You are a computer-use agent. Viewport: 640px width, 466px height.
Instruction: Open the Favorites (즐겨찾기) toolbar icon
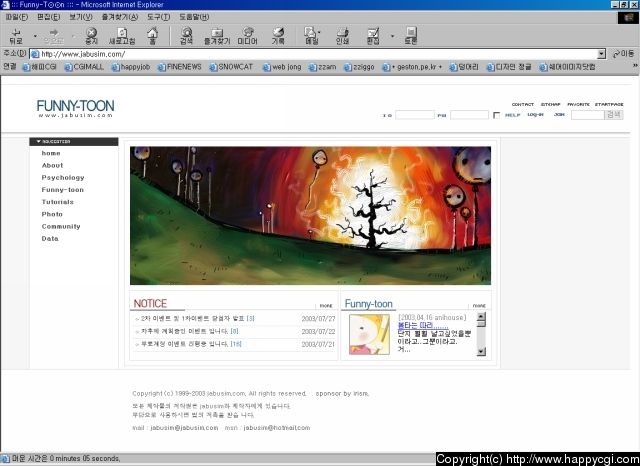click(217, 36)
